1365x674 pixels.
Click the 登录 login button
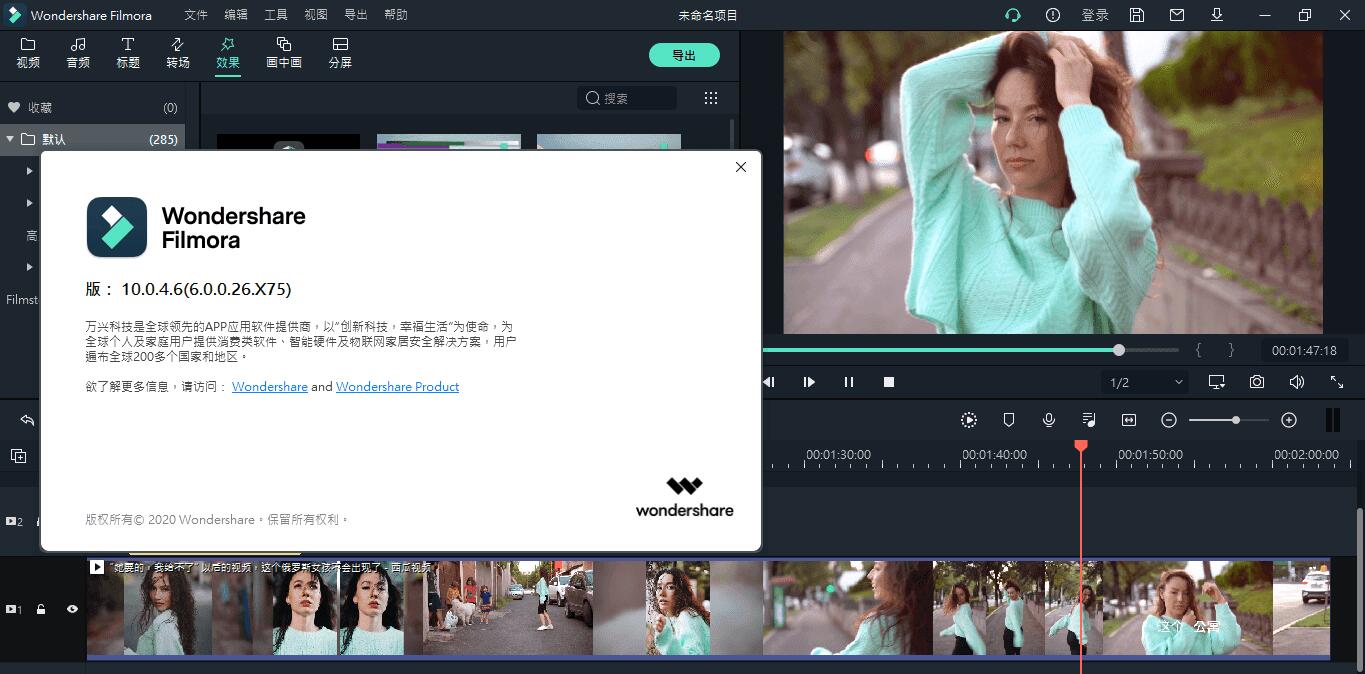tap(1095, 15)
